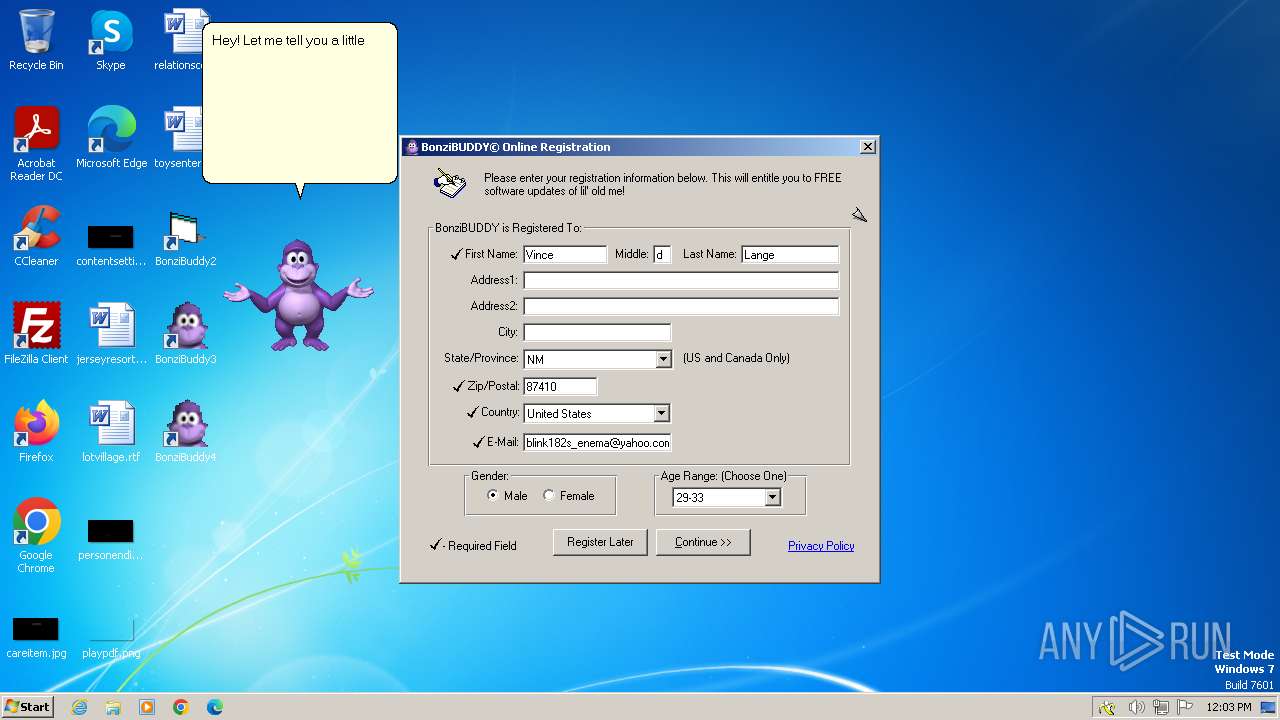Expand the Age Range dropdown
The width and height of the screenshot is (1280, 720).
pyautogui.click(x=772, y=497)
